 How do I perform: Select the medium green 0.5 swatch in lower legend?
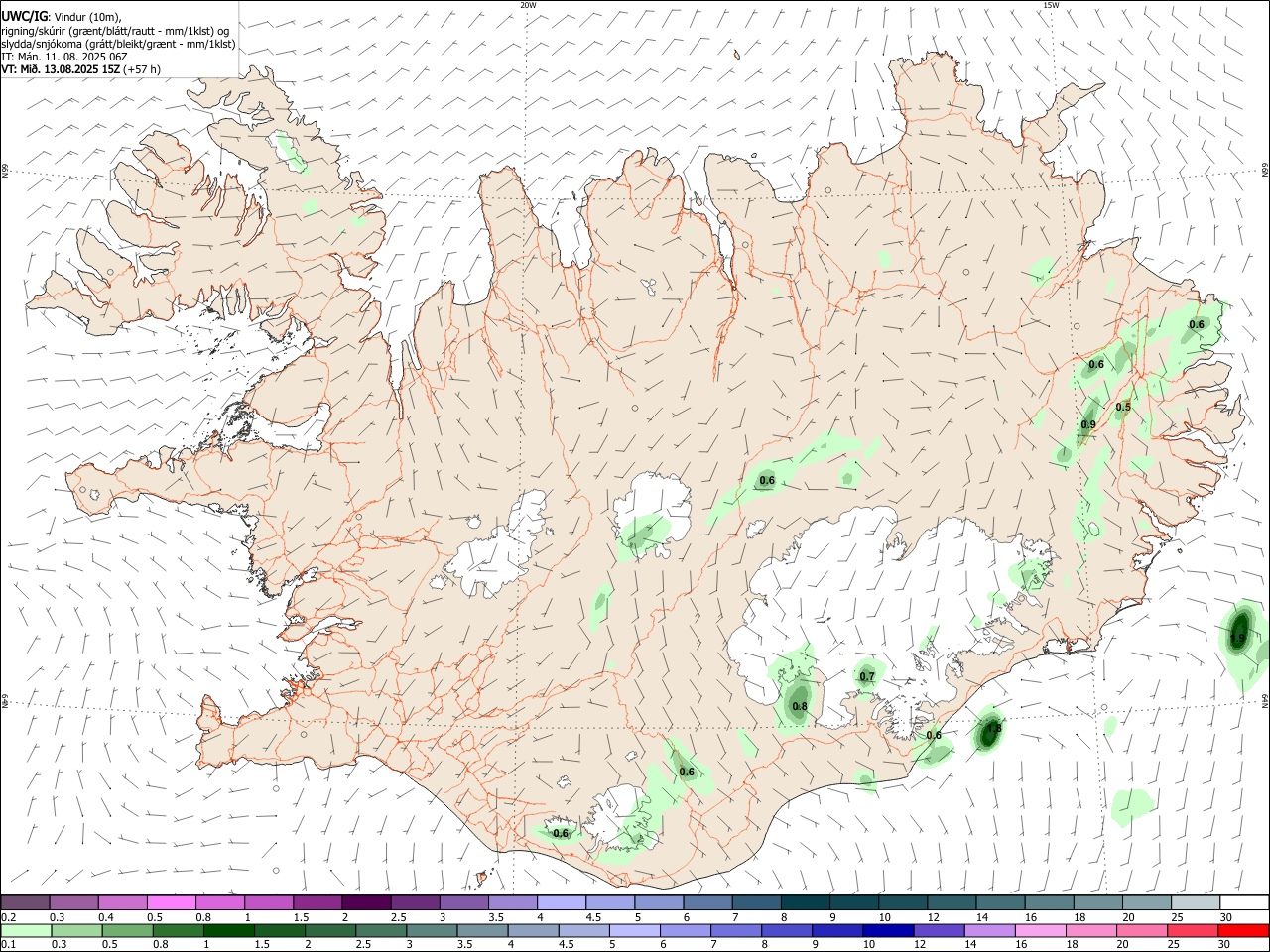tap(128, 930)
